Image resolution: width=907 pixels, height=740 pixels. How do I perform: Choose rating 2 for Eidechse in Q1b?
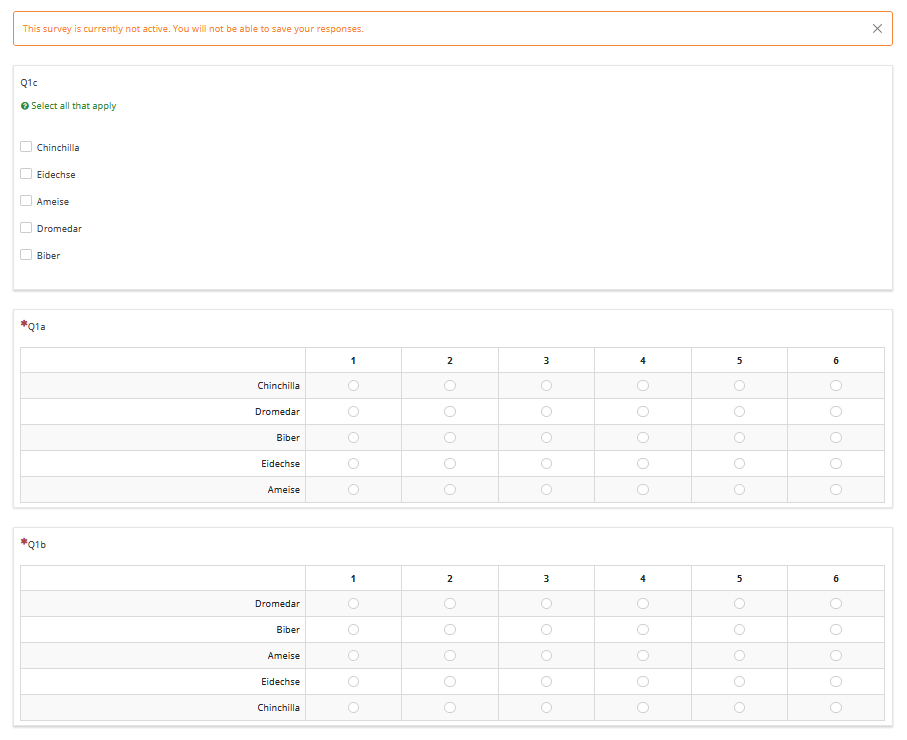click(450, 682)
